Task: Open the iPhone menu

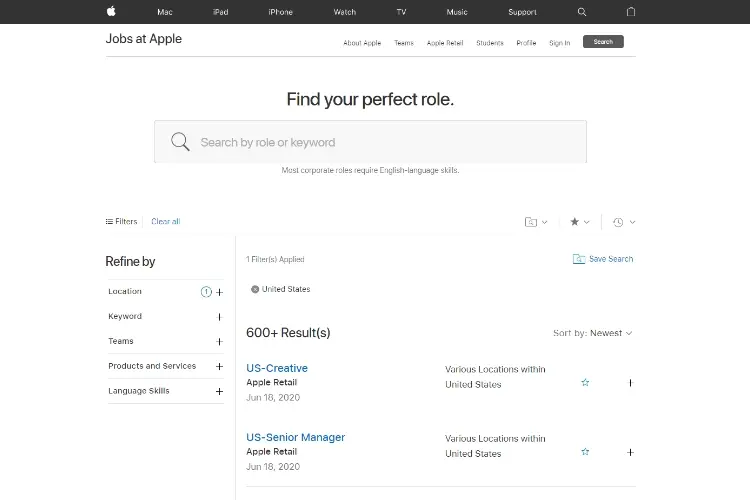Action: pos(280,12)
